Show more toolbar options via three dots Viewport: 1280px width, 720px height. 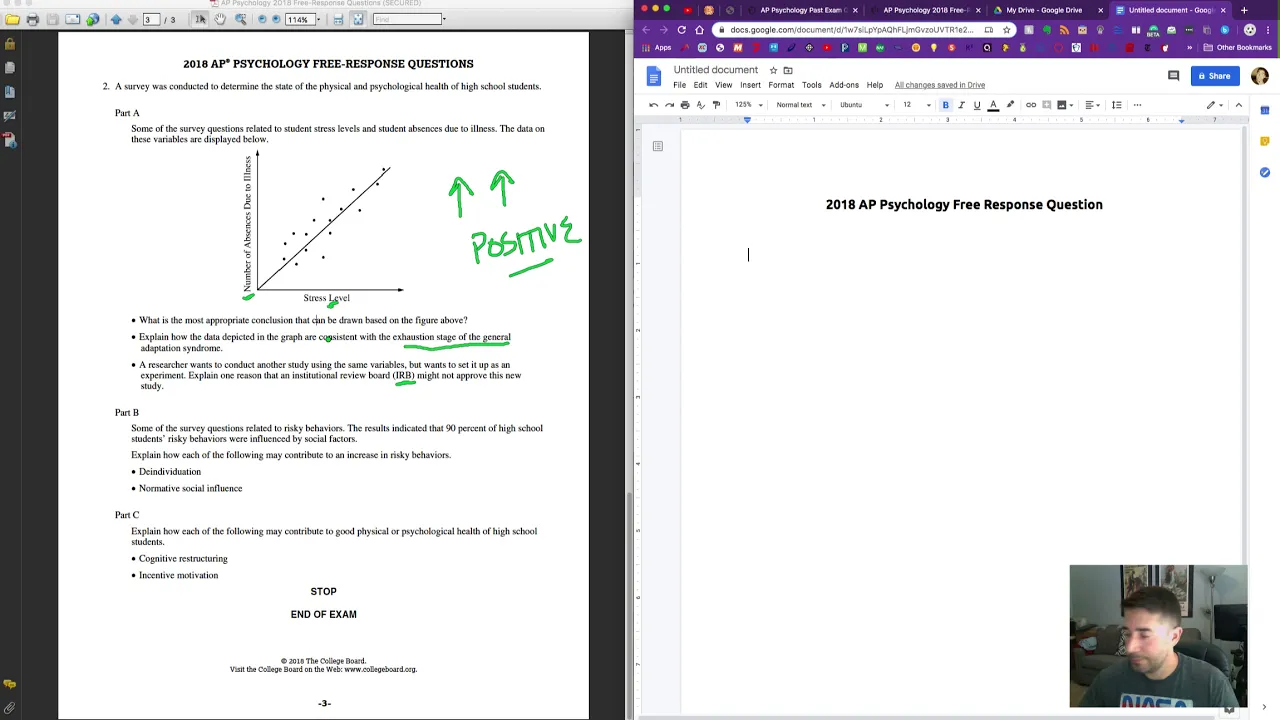(x=1137, y=105)
